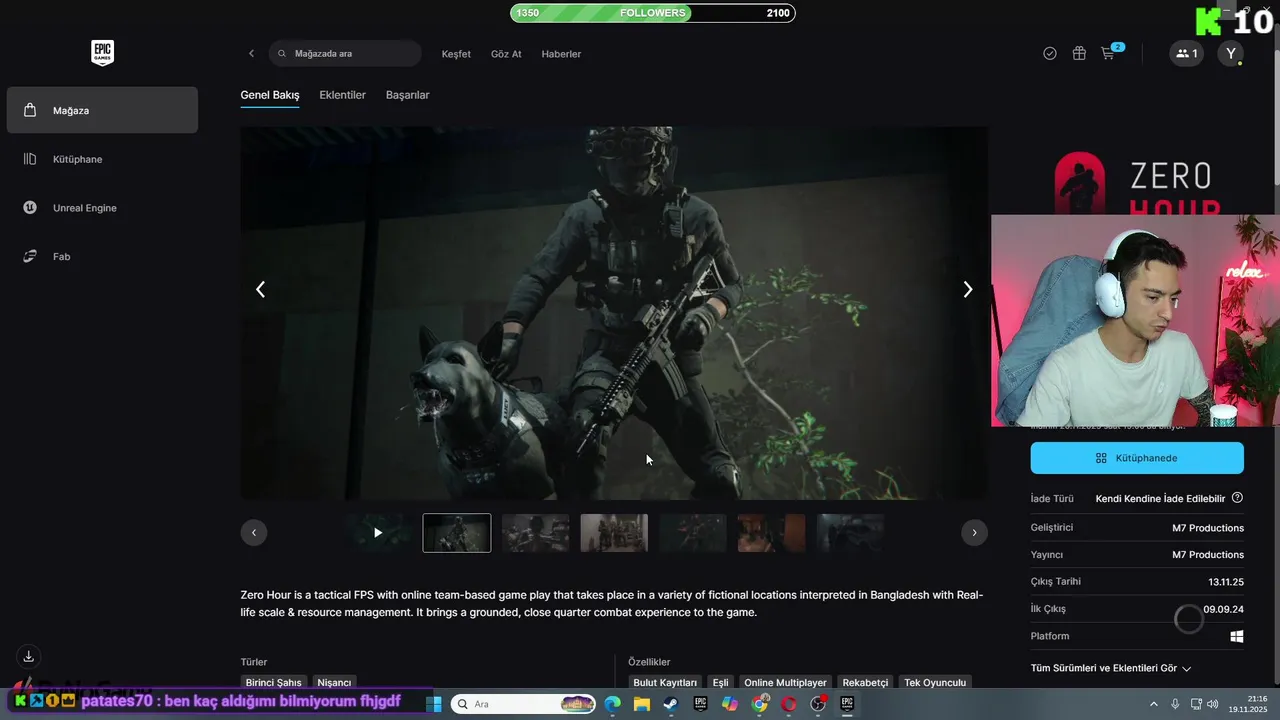Viewport: 1280px width, 720px height.
Task: Open Mağaza in the sidebar
Action: 102,110
